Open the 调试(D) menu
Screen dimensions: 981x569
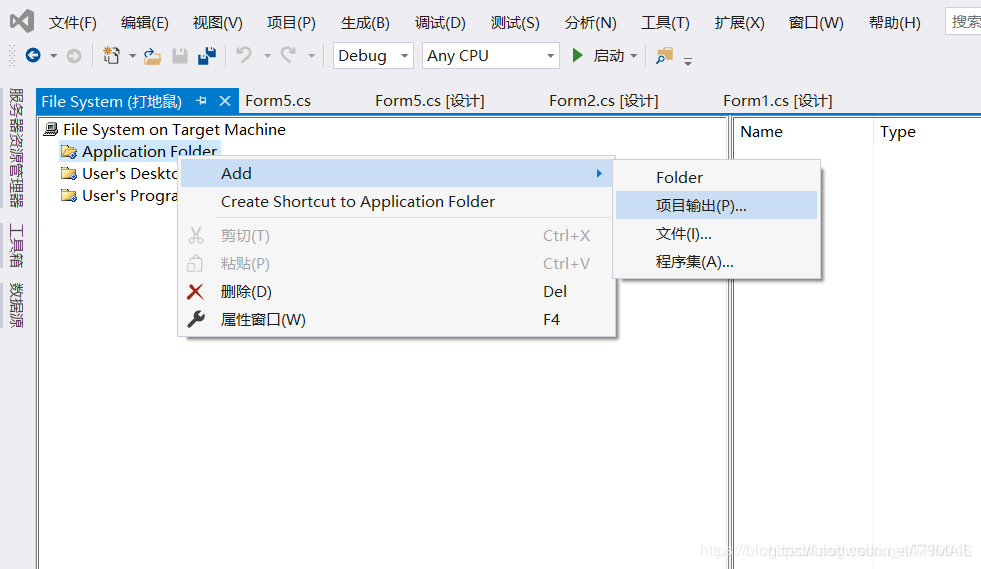[440, 23]
